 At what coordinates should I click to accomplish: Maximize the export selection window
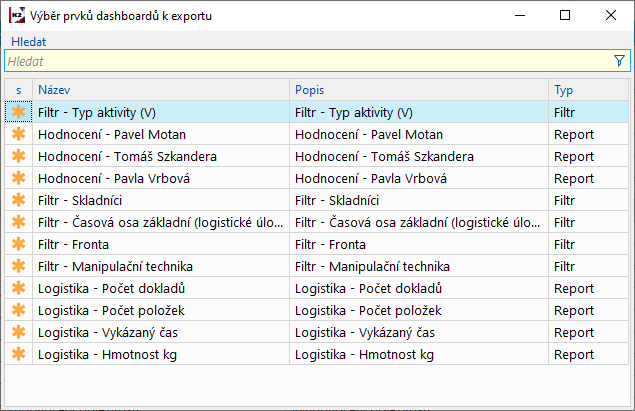[x=565, y=15]
